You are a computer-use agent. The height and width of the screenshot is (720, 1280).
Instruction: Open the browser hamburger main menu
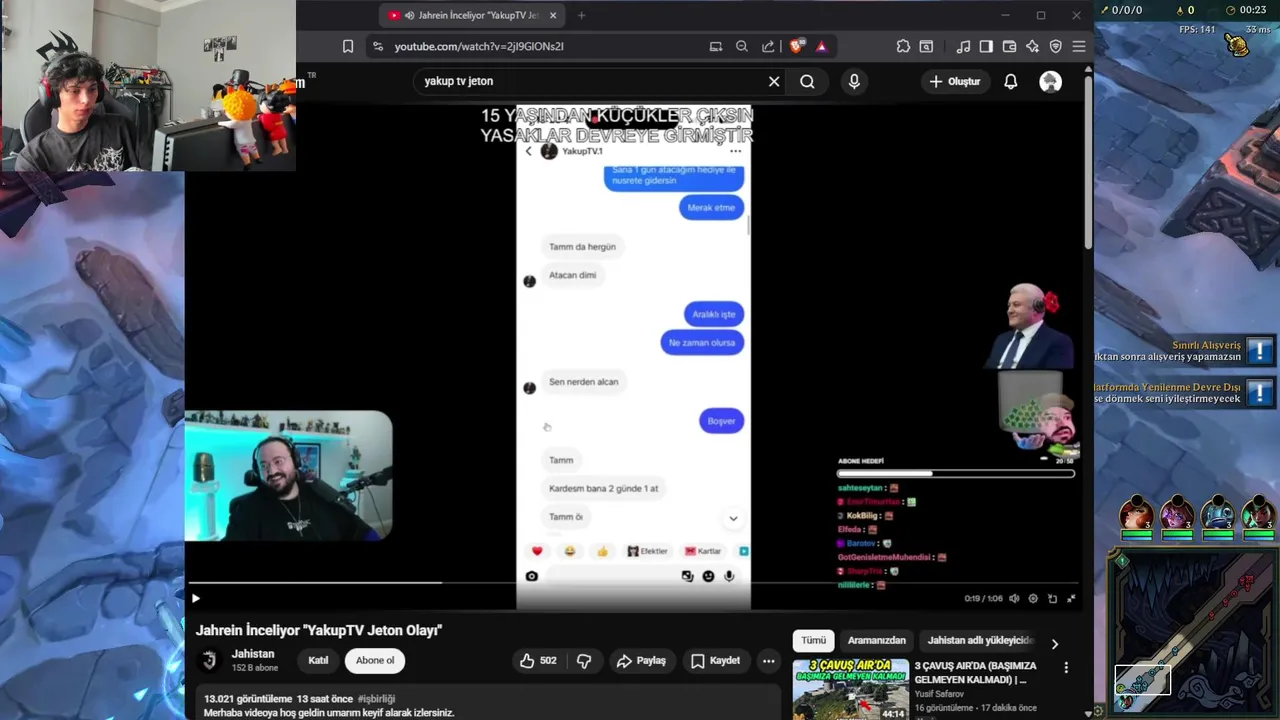pyautogui.click(x=1079, y=46)
